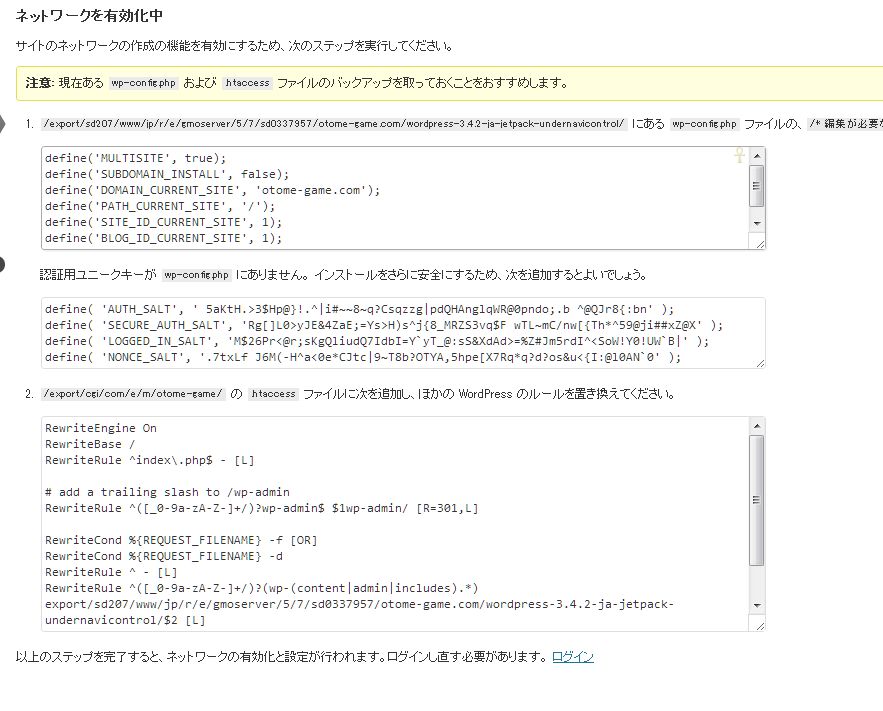Click the bold 注意: label in the notice
This screenshot has width=883, height=711.
coord(39,83)
